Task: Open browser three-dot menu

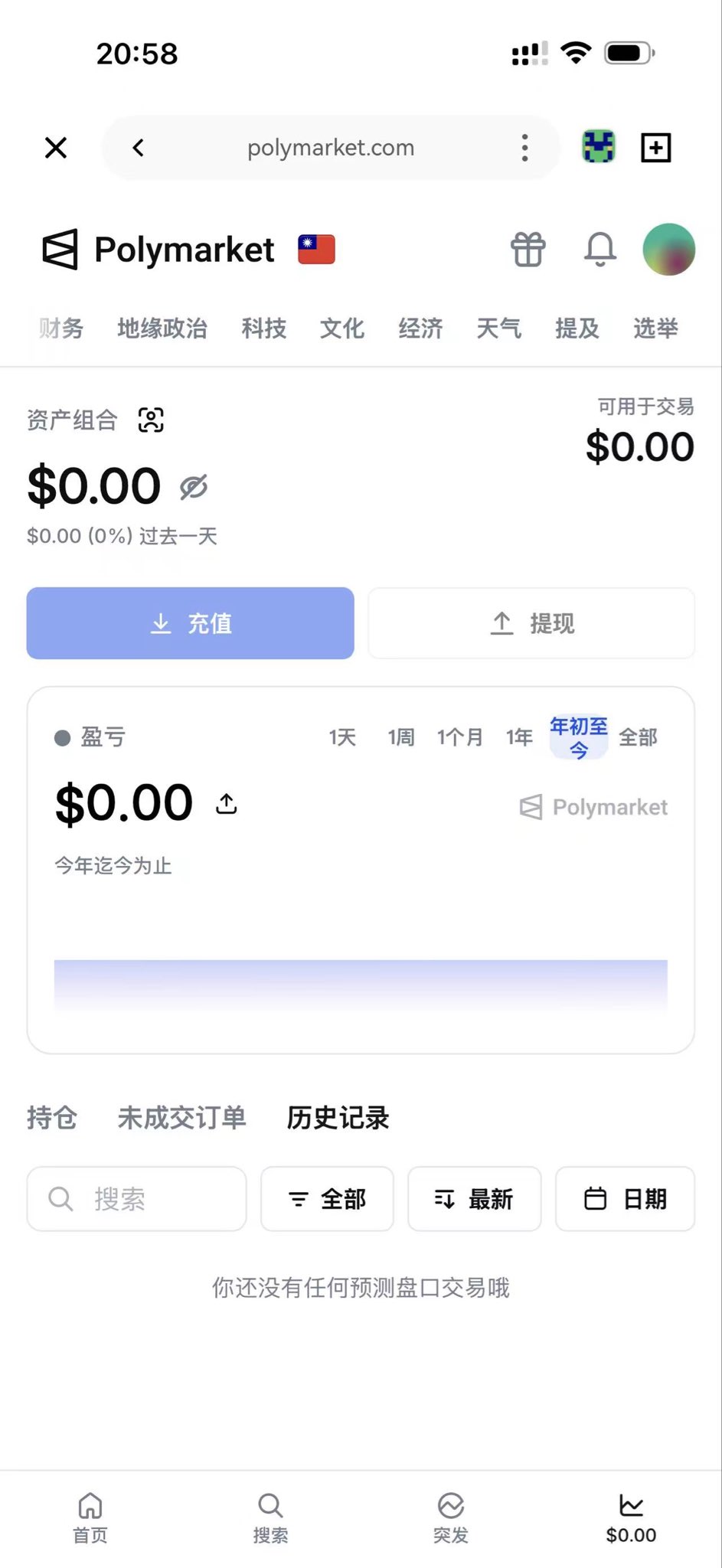Action: click(524, 148)
